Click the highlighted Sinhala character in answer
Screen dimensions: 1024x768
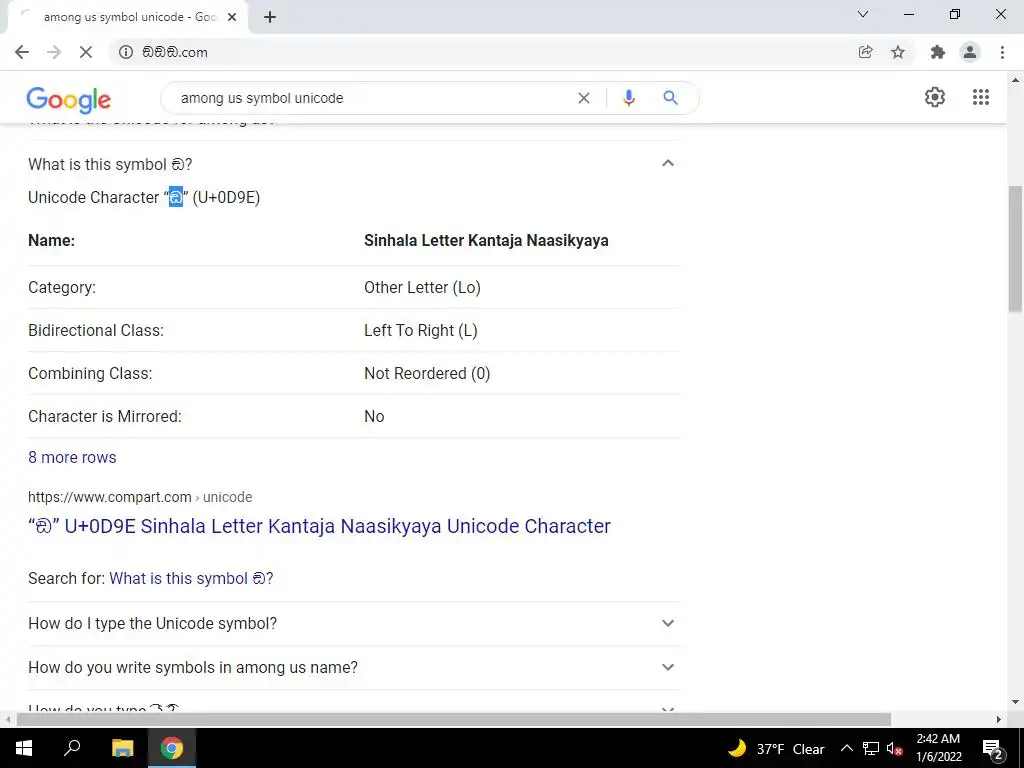176,197
